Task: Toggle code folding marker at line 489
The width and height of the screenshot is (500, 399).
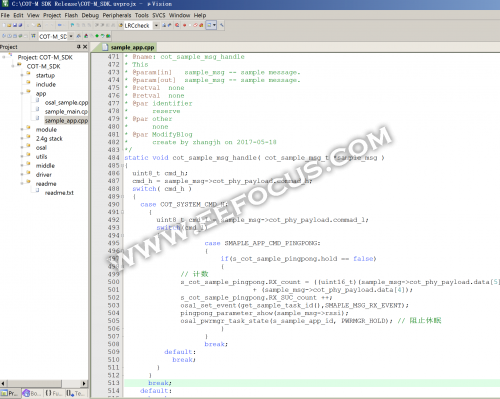Action: (x=122, y=197)
